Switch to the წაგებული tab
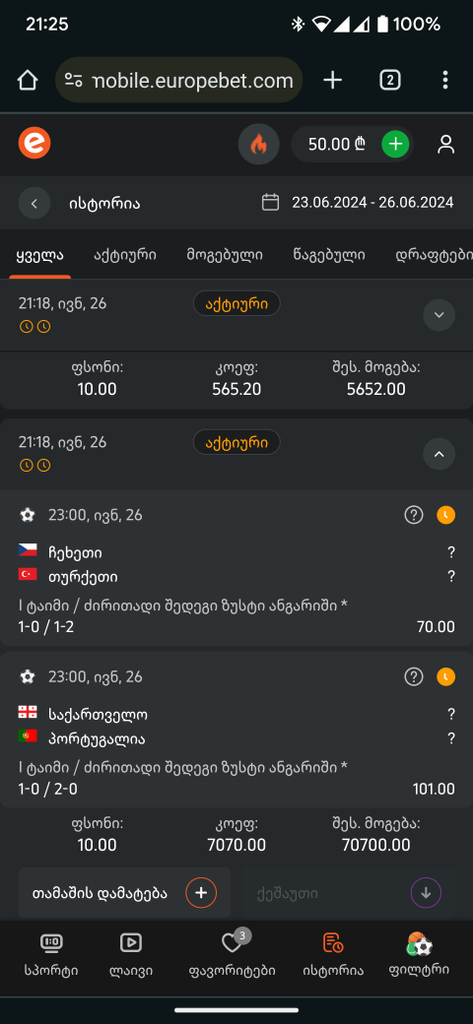This screenshot has height=1024, width=473. (x=329, y=255)
